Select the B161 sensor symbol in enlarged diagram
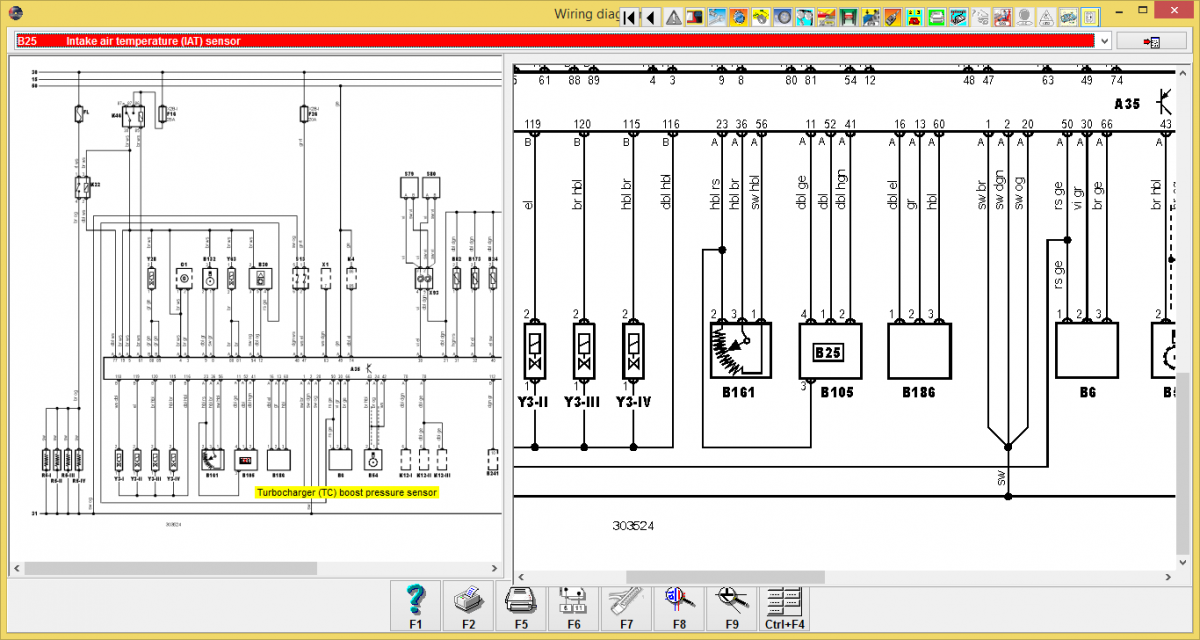 click(740, 351)
